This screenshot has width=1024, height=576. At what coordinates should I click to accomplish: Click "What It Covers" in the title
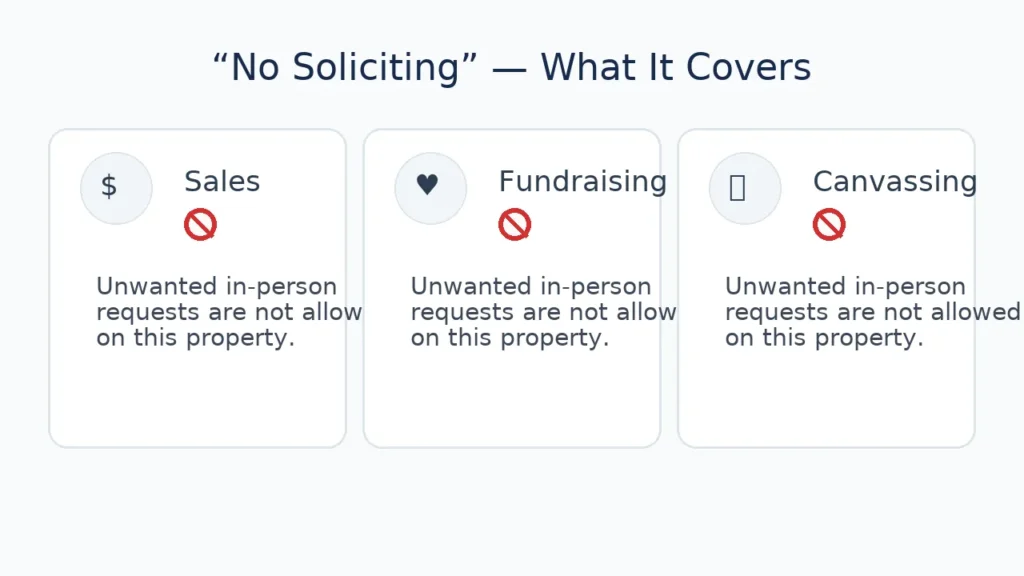[676, 68]
